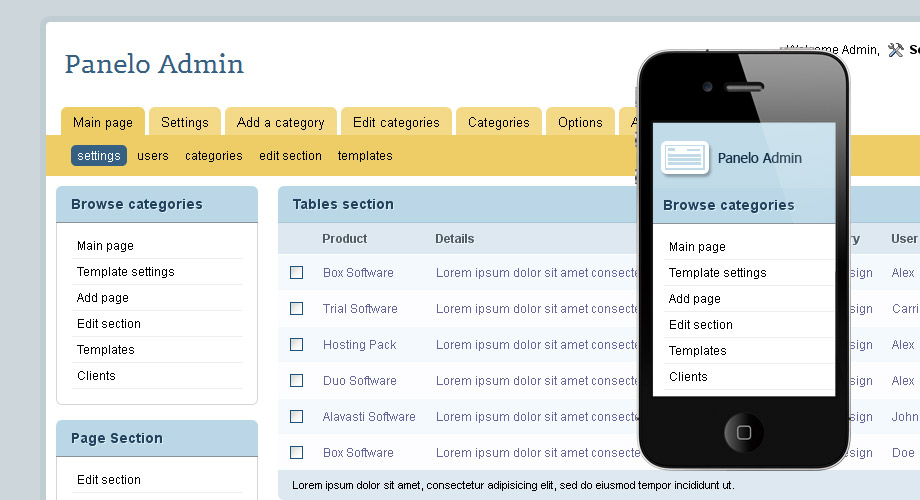Image resolution: width=920 pixels, height=500 pixels.
Task: Click the Panelo Admin card icon on phone
Action: pyautogui.click(x=685, y=158)
